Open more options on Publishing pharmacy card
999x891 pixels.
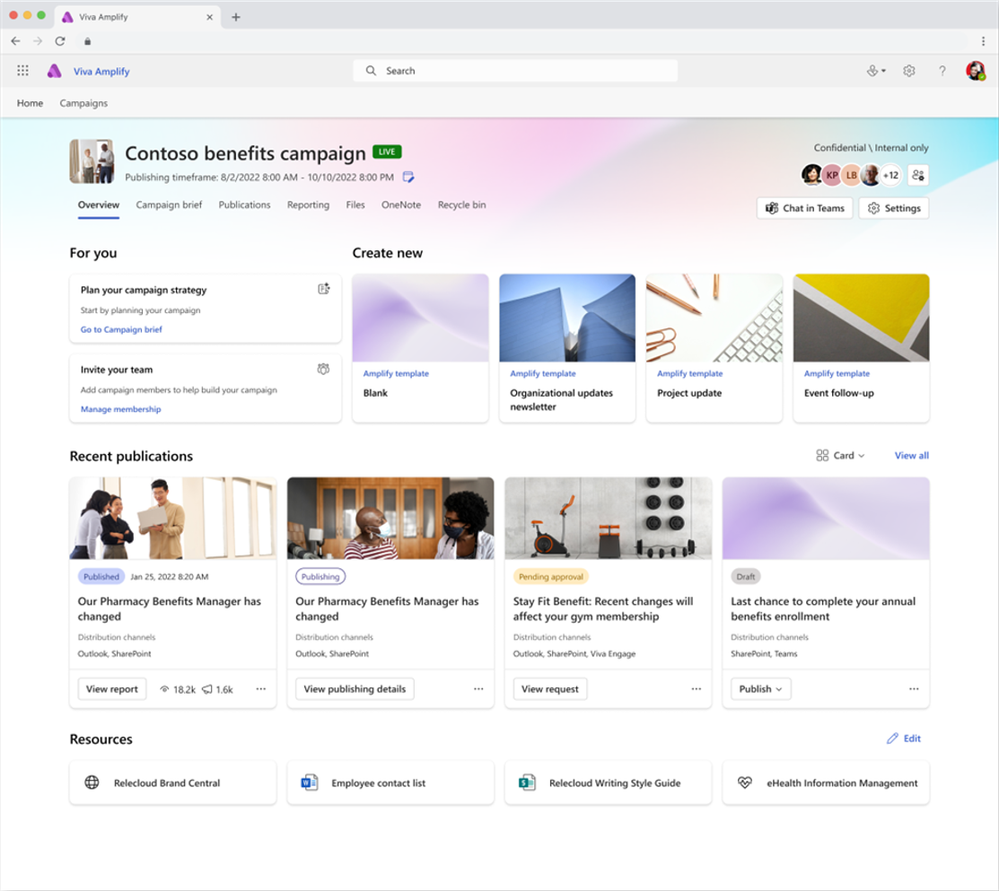pos(478,689)
